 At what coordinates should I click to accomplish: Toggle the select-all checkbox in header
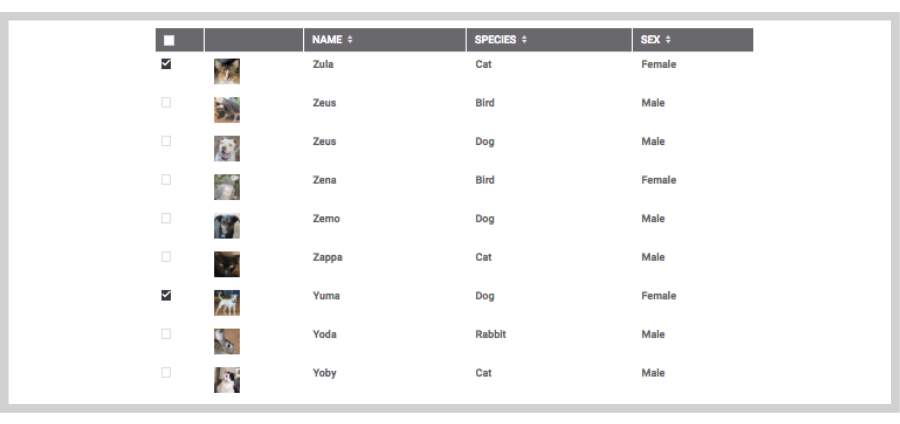(169, 40)
